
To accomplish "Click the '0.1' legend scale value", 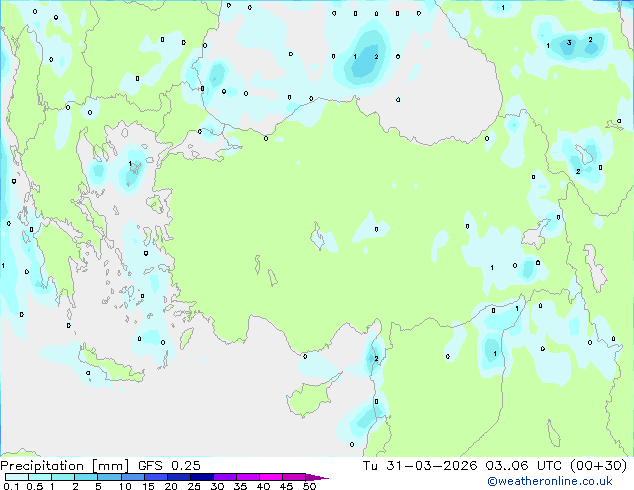I will click(11, 486).
